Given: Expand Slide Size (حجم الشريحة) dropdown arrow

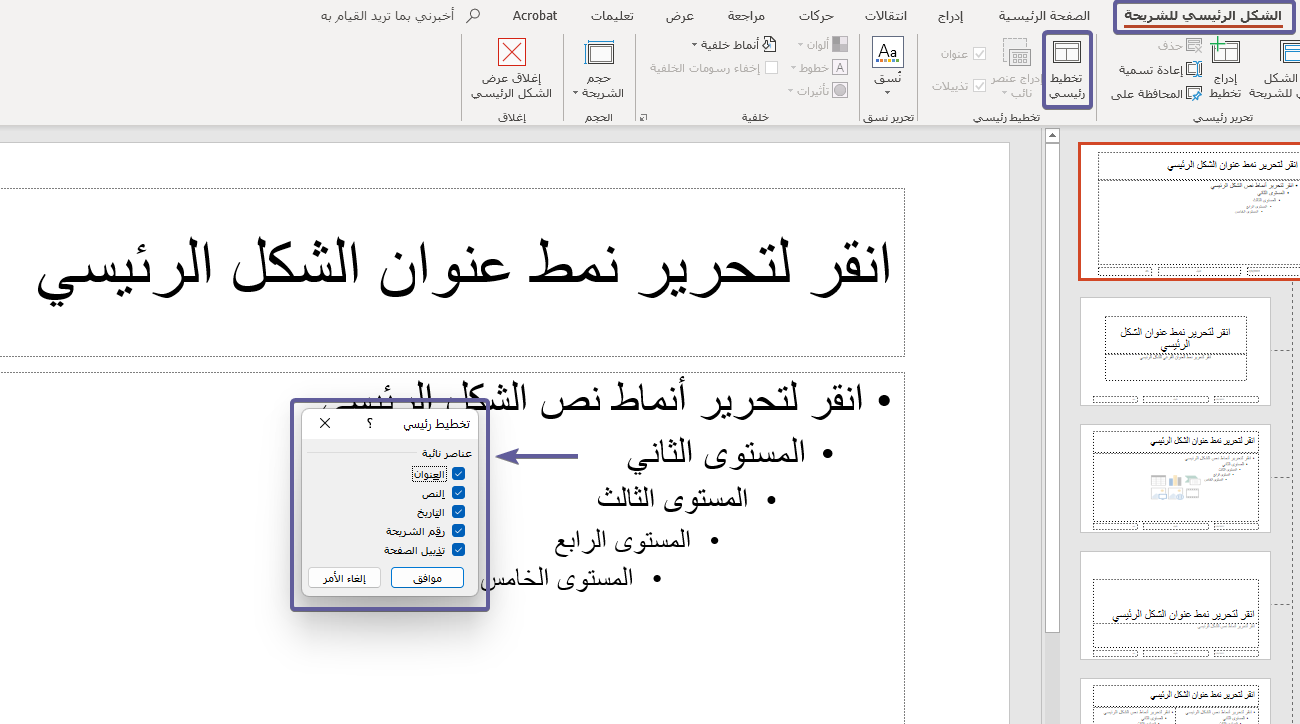Looking at the screenshot, I should pyautogui.click(x=576, y=93).
